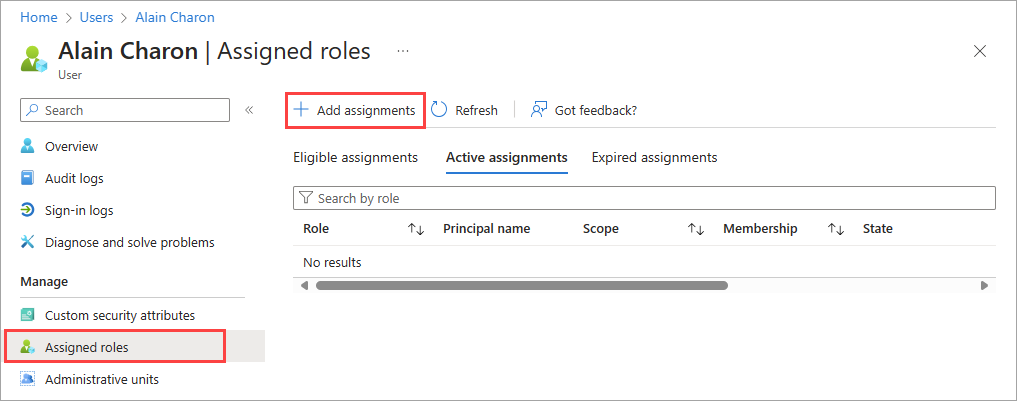Switch to Eligible assignments tab
The height and width of the screenshot is (401, 1017).
[355, 157]
